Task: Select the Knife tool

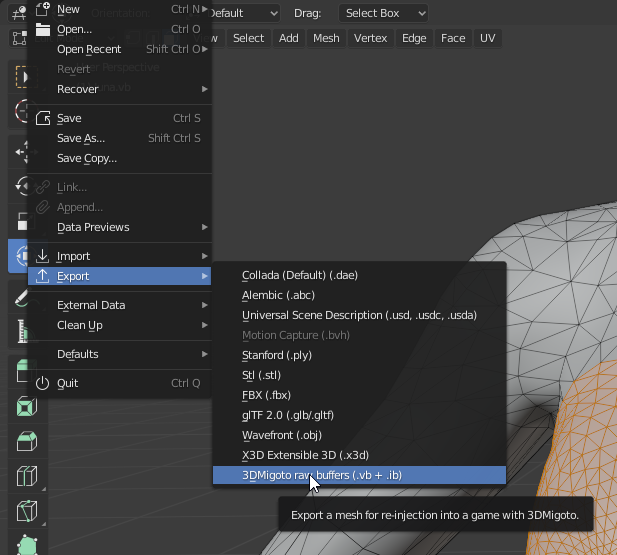Action: tap(27, 511)
